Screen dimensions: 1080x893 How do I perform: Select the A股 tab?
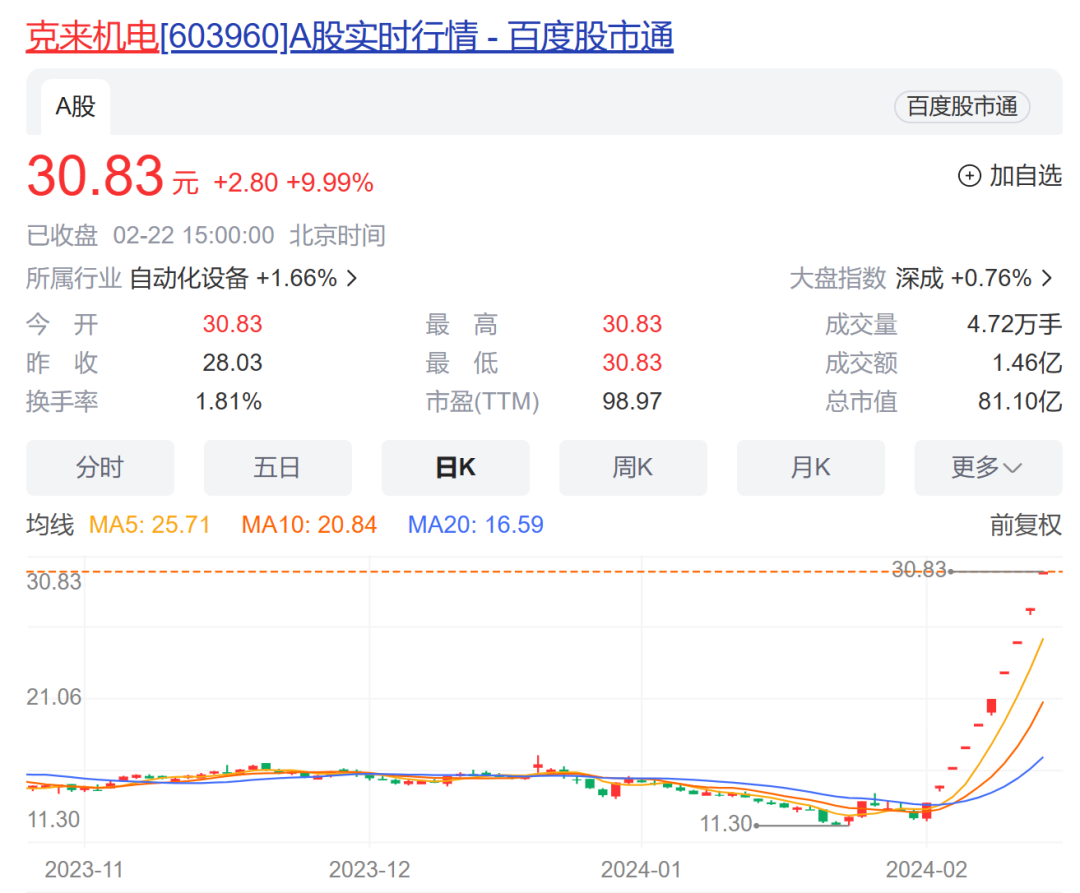point(75,105)
